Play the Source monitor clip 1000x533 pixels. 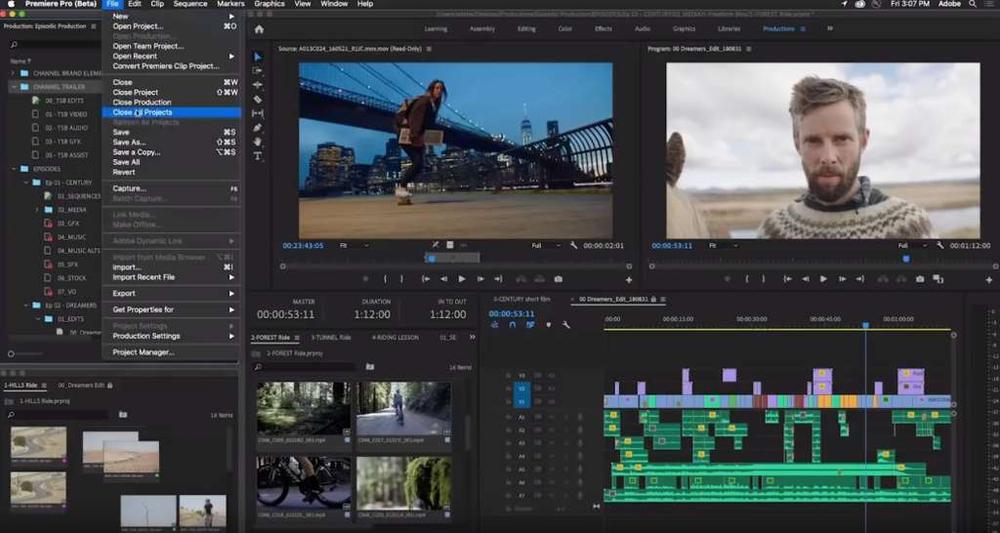coord(462,279)
